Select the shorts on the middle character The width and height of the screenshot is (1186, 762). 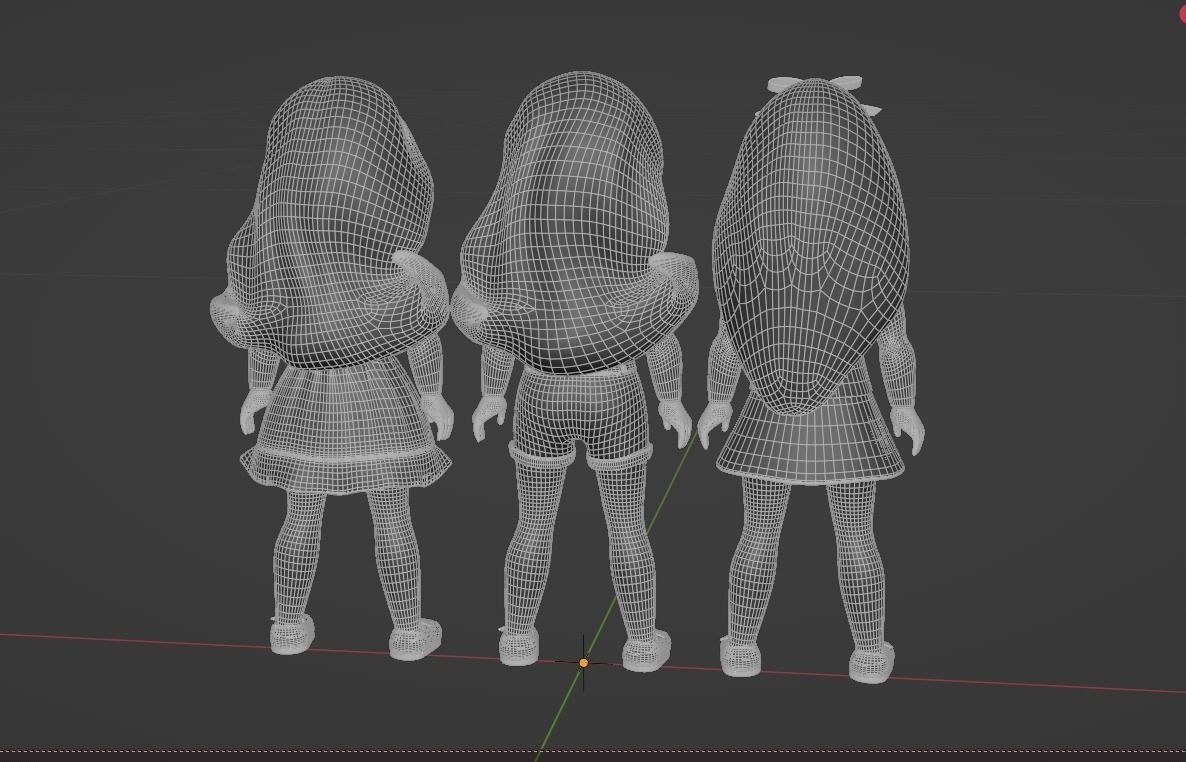click(x=580, y=416)
